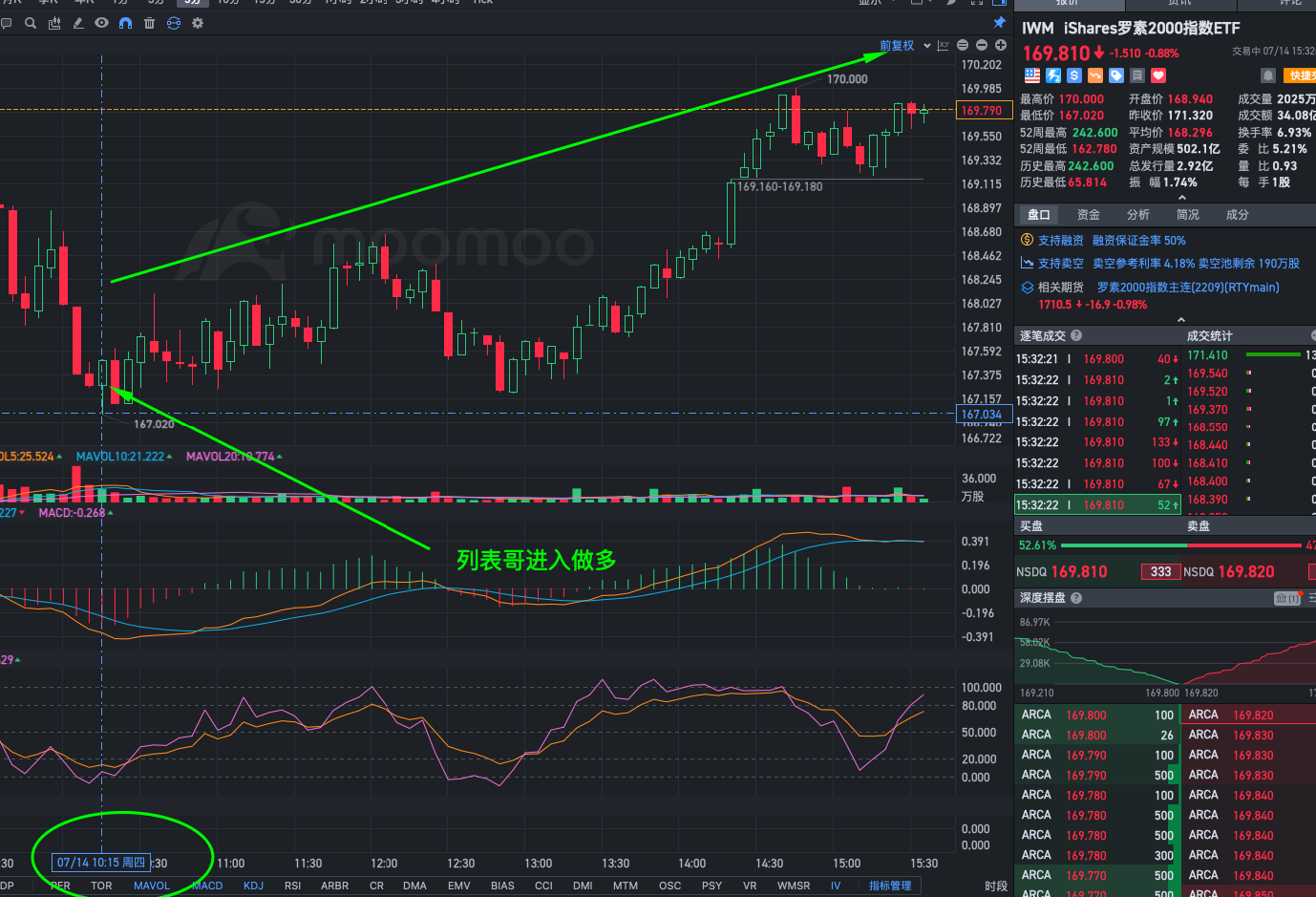Click the blue sync/refresh circle icon
This screenshot has width=1316, height=897.
pos(174,23)
